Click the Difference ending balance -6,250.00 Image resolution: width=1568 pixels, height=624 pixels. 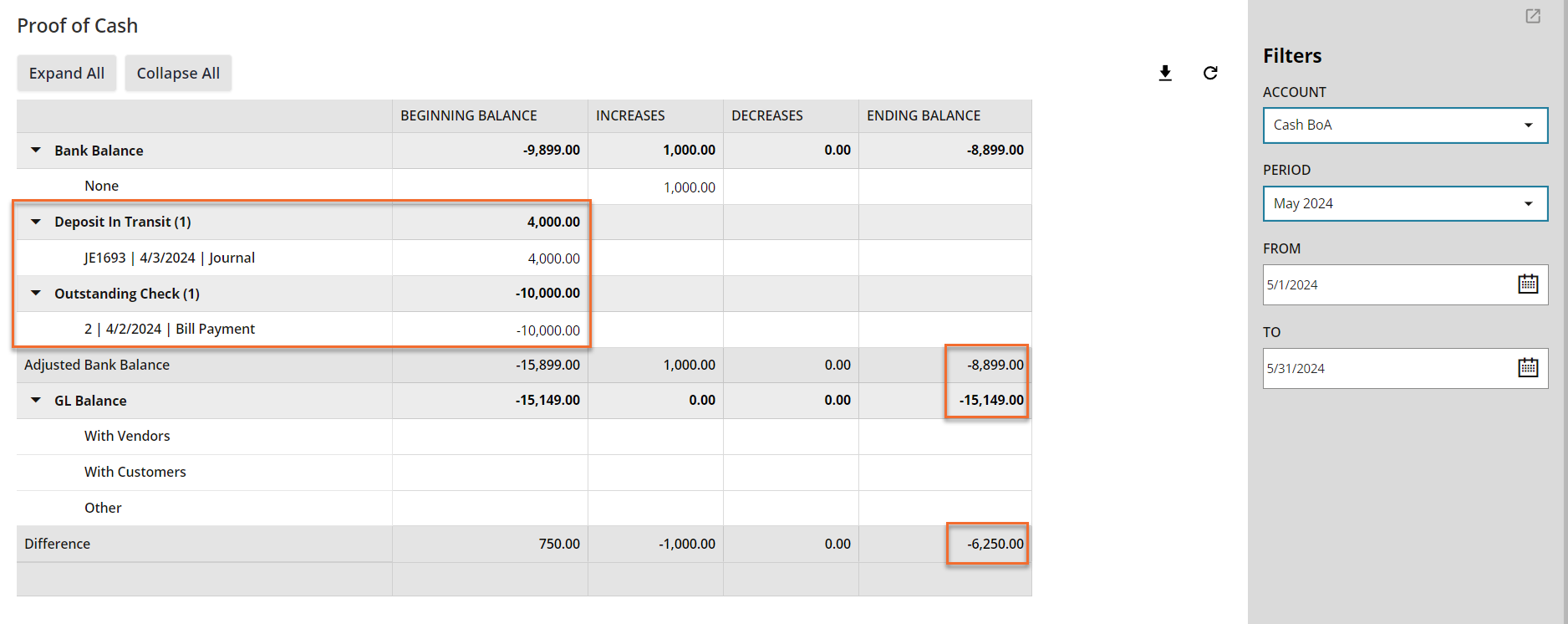click(x=995, y=545)
